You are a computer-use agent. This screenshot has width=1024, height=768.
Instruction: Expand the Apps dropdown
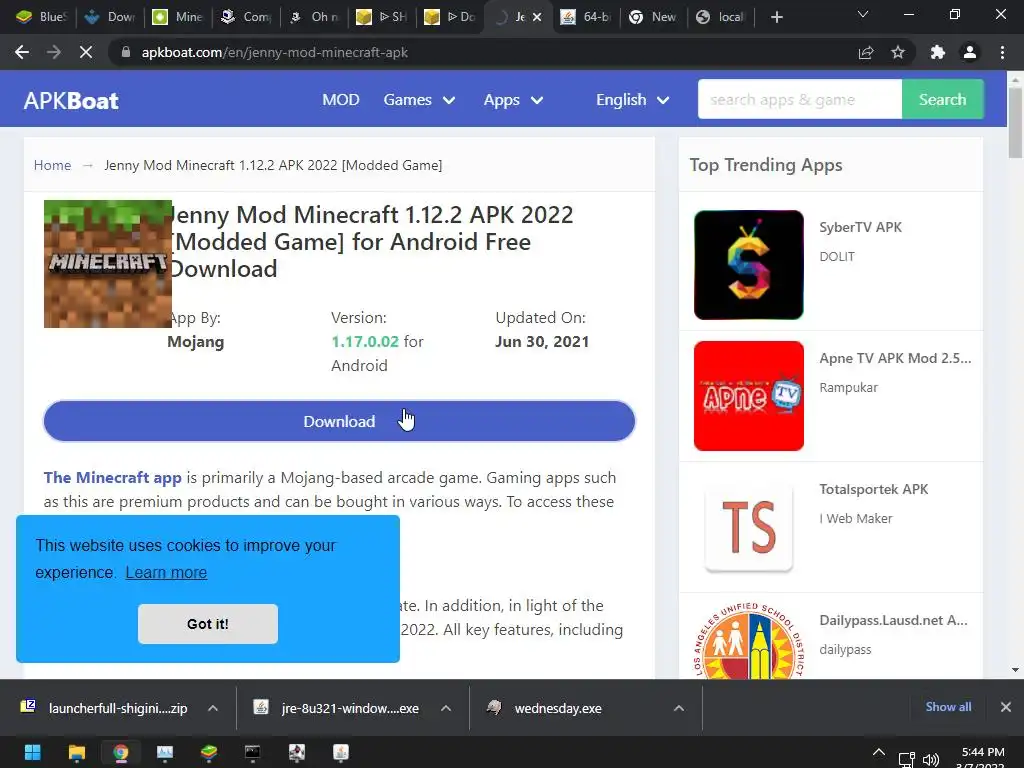pos(513,100)
